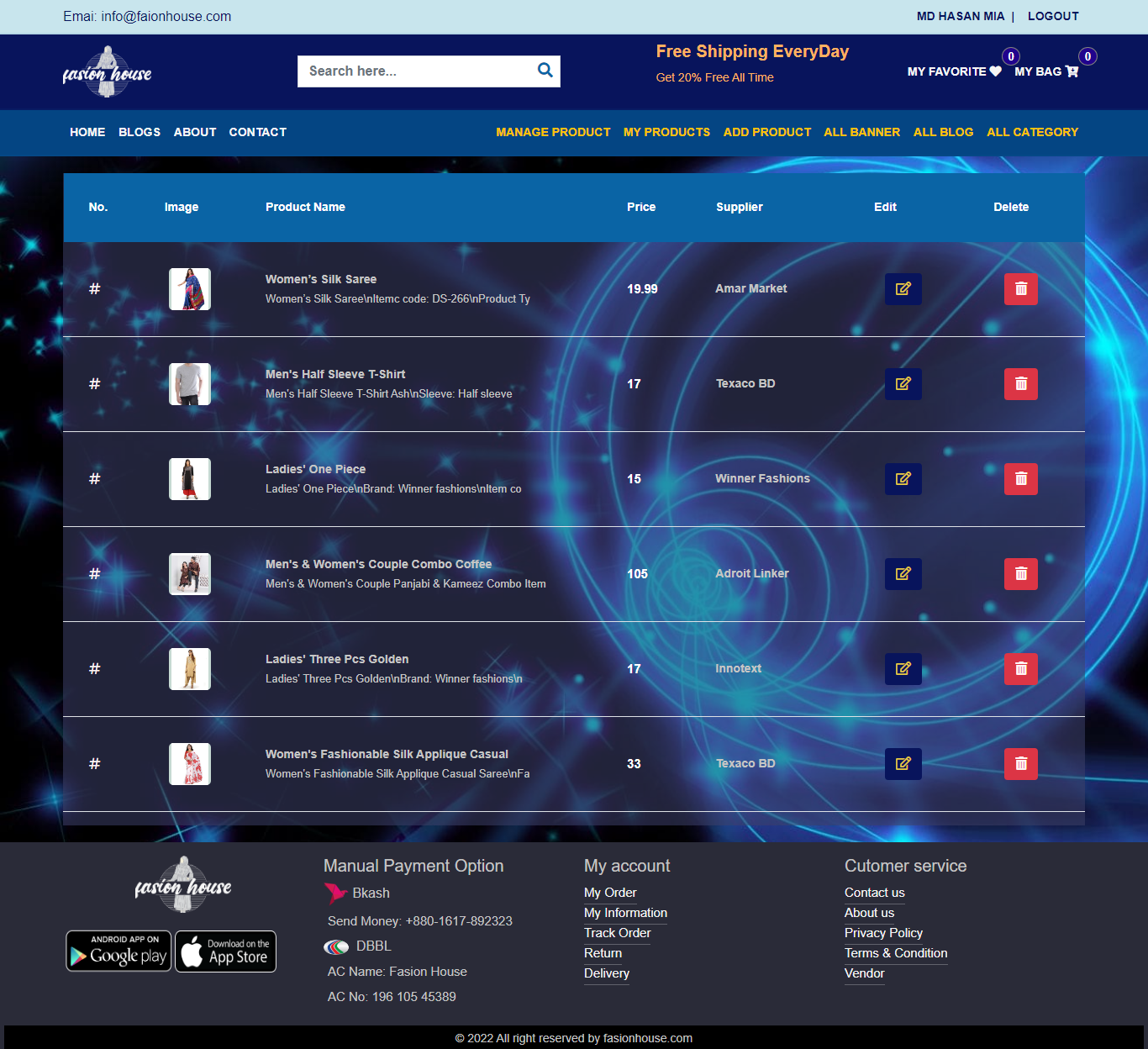Focus the Search here input field
Viewport: 1148px width, 1049px height.
click(x=416, y=71)
